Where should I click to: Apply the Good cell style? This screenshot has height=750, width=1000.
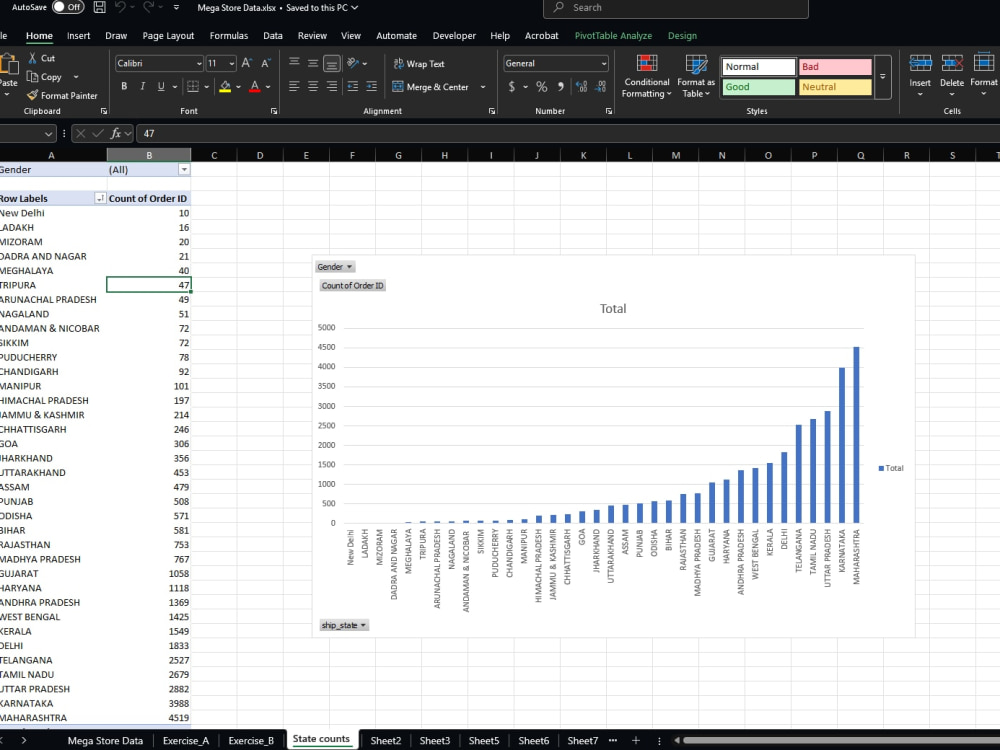click(x=758, y=87)
